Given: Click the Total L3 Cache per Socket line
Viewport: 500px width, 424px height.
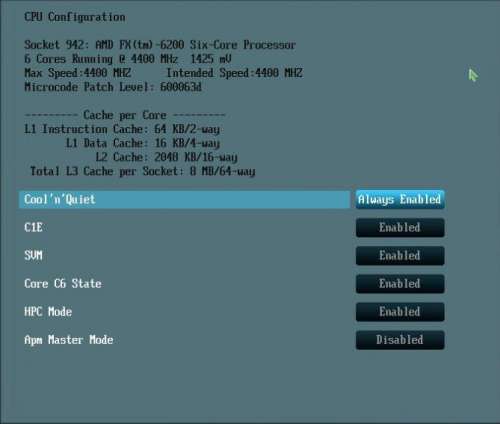Looking at the screenshot, I should point(143,171).
